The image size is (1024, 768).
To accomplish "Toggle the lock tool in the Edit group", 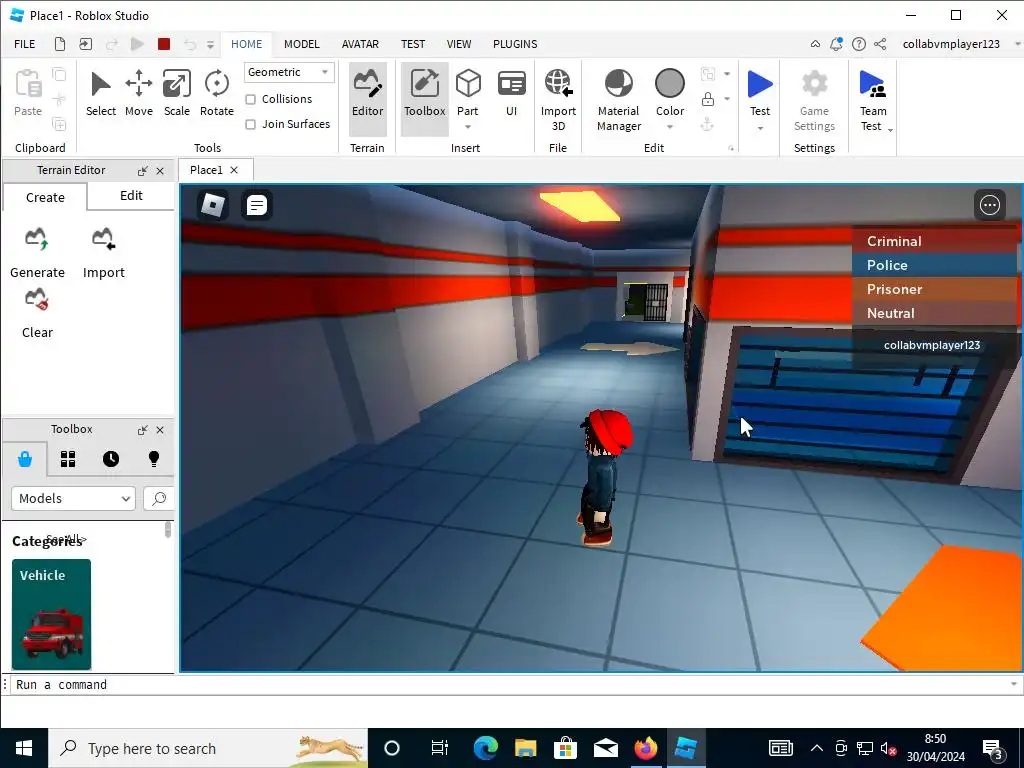I will pyautogui.click(x=708, y=99).
